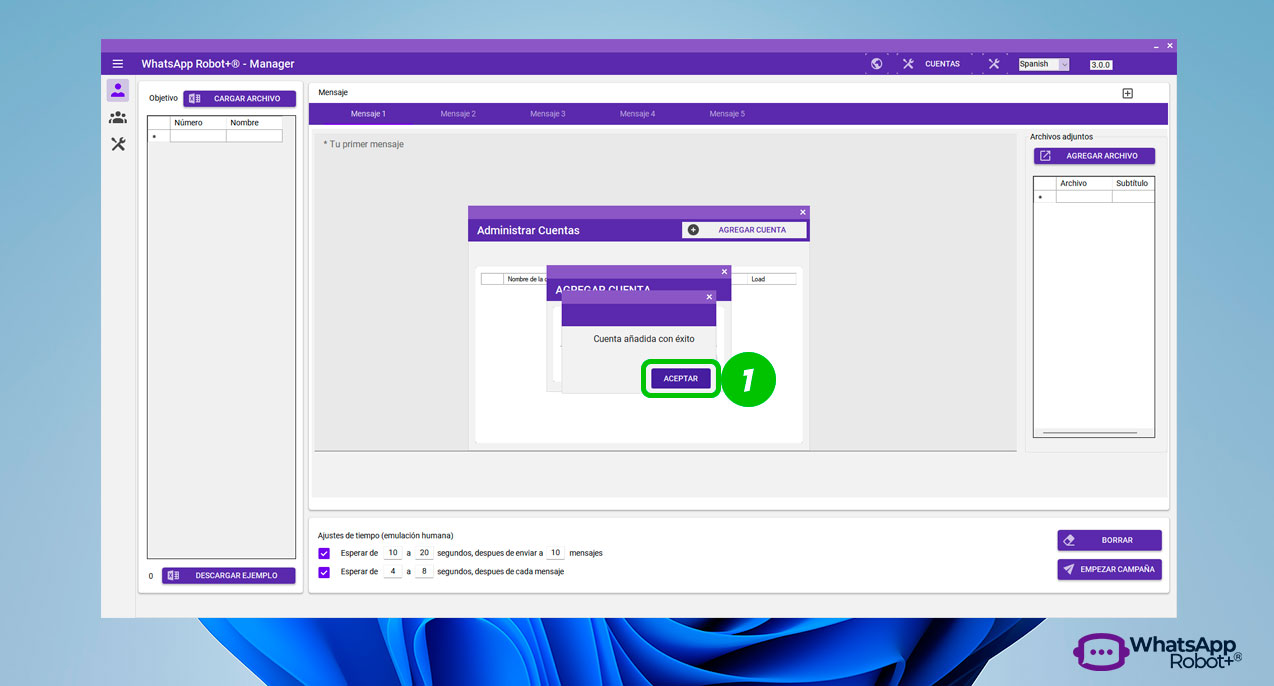Toggle the checkbox for waiting 10 to 20 seconds
This screenshot has width=1274, height=686.
coord(324,553)
